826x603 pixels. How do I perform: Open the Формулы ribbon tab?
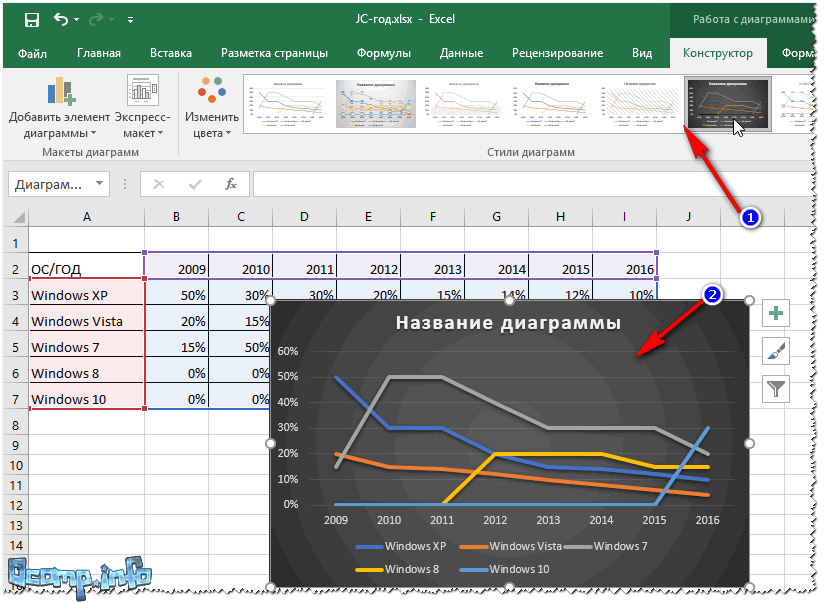384,53
